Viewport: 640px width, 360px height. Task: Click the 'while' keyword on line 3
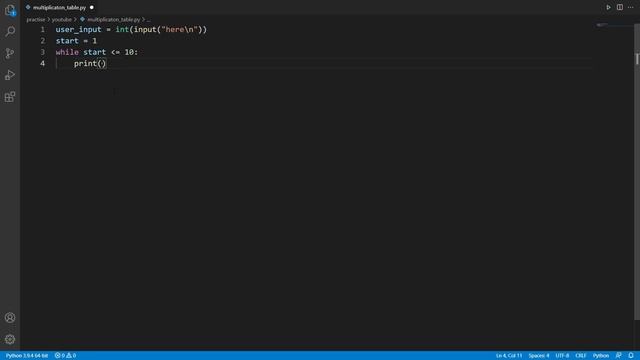67,52
